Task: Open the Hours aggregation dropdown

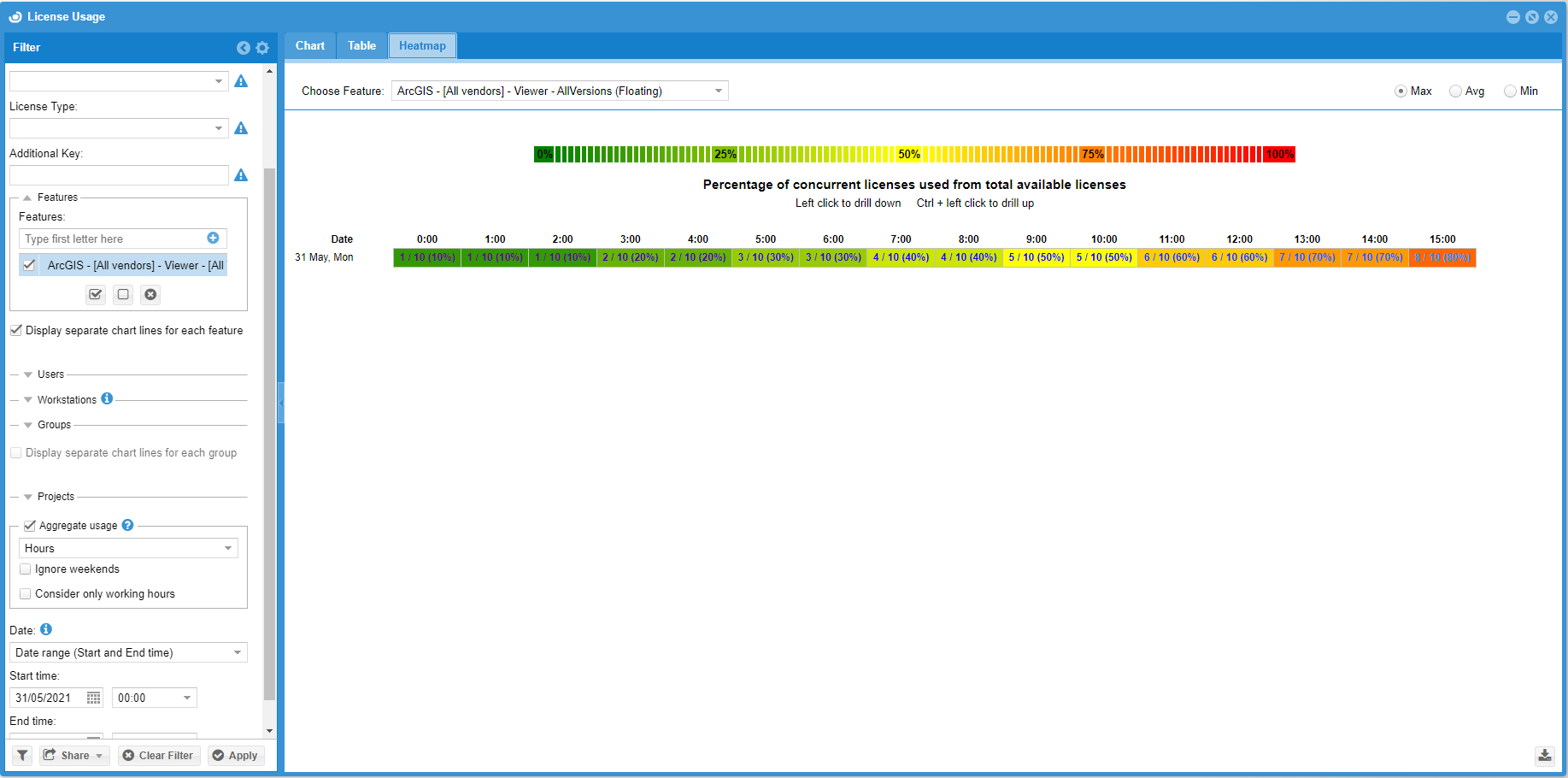Action: click(x=227, y=549)
